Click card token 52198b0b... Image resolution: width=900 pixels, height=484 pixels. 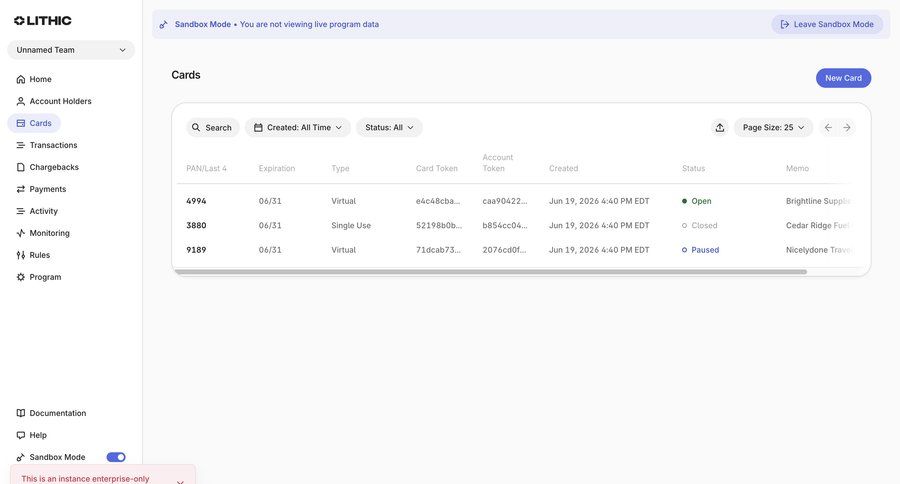click(x=439, y=225)
